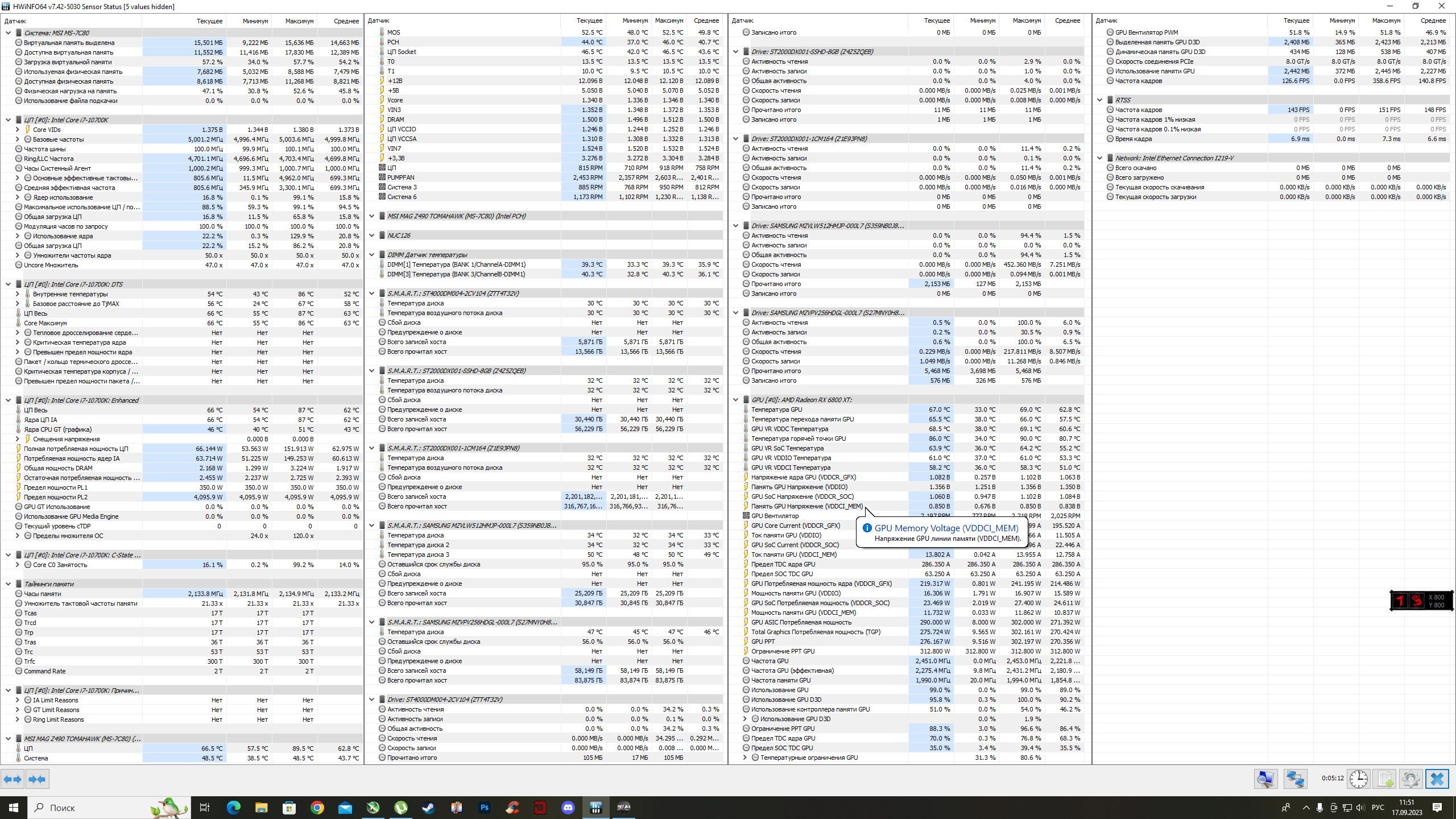
Task: Click the shrink columns arrows button
Action: tap(37, 779)
